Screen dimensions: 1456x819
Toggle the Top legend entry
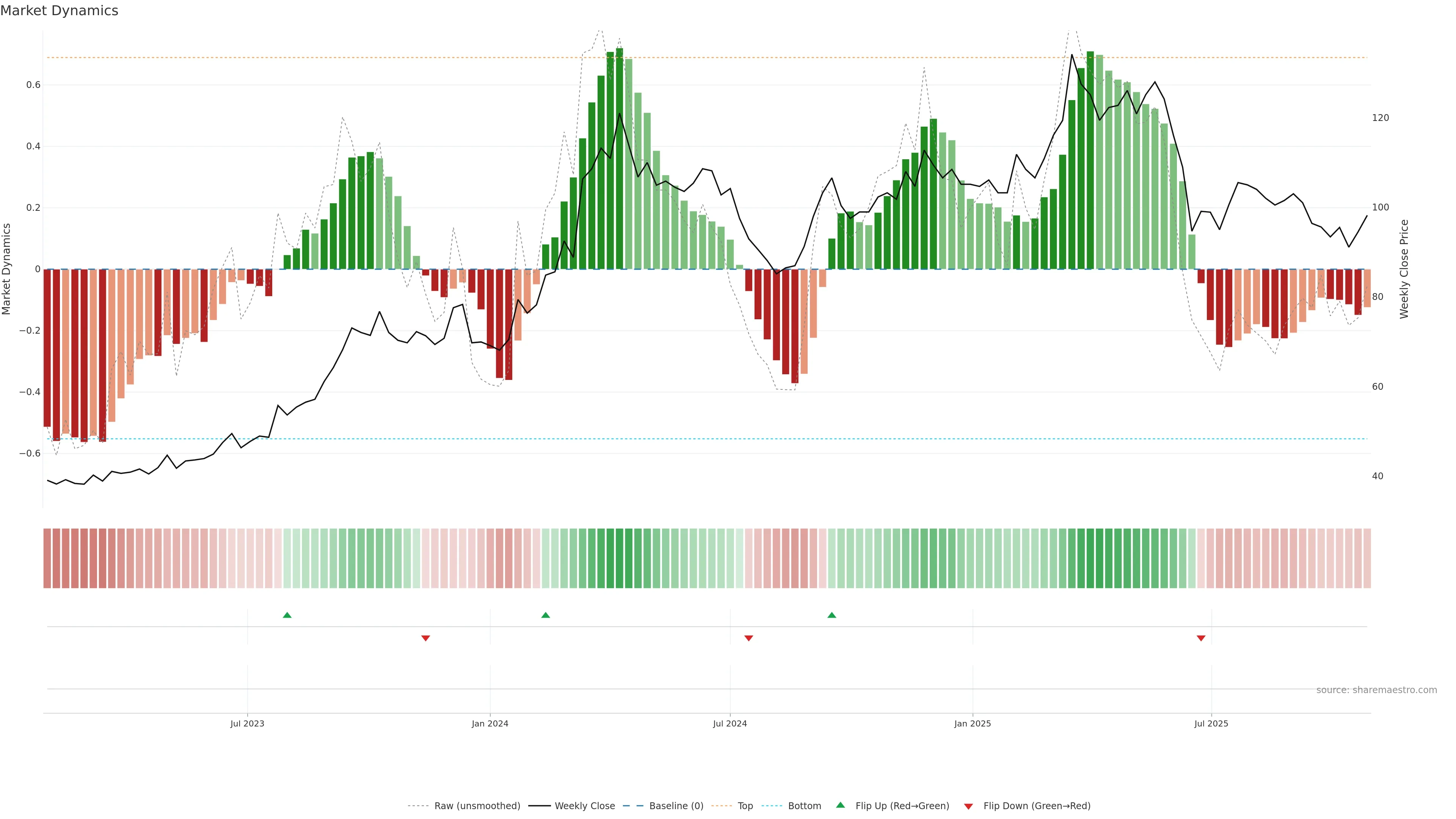point(745,806)
